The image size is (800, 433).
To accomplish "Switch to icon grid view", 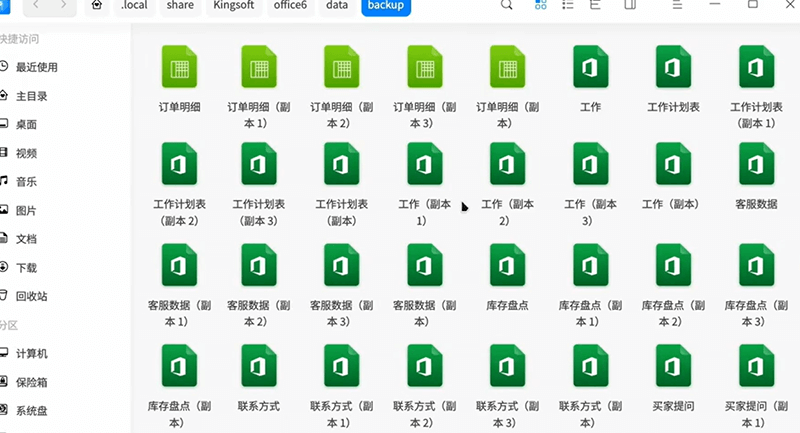I will (x=540, y=5).
